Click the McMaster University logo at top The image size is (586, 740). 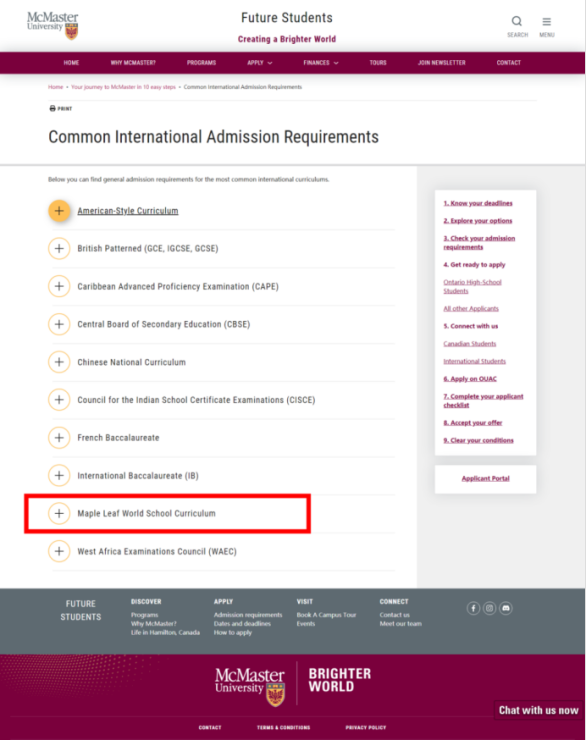(x=52, y=25)
